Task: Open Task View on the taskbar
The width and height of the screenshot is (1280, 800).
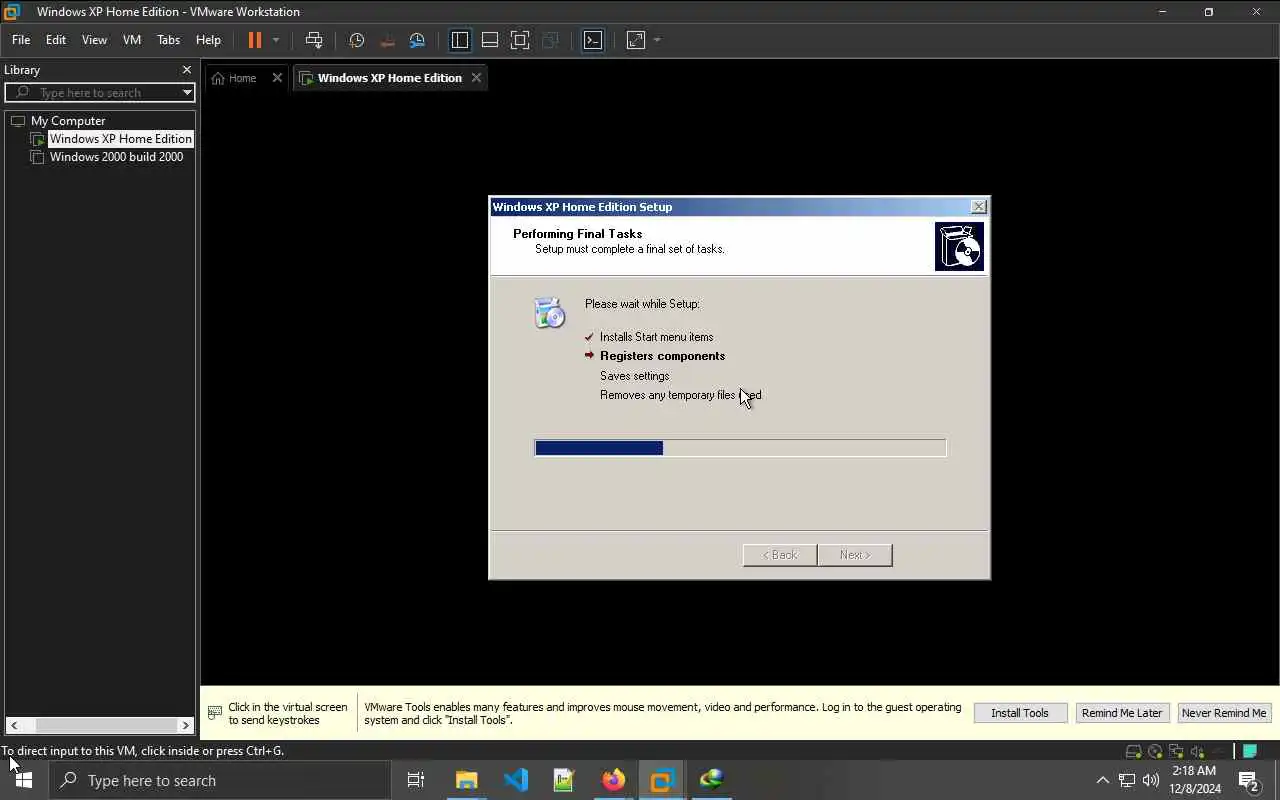Action: click(416, 780)
